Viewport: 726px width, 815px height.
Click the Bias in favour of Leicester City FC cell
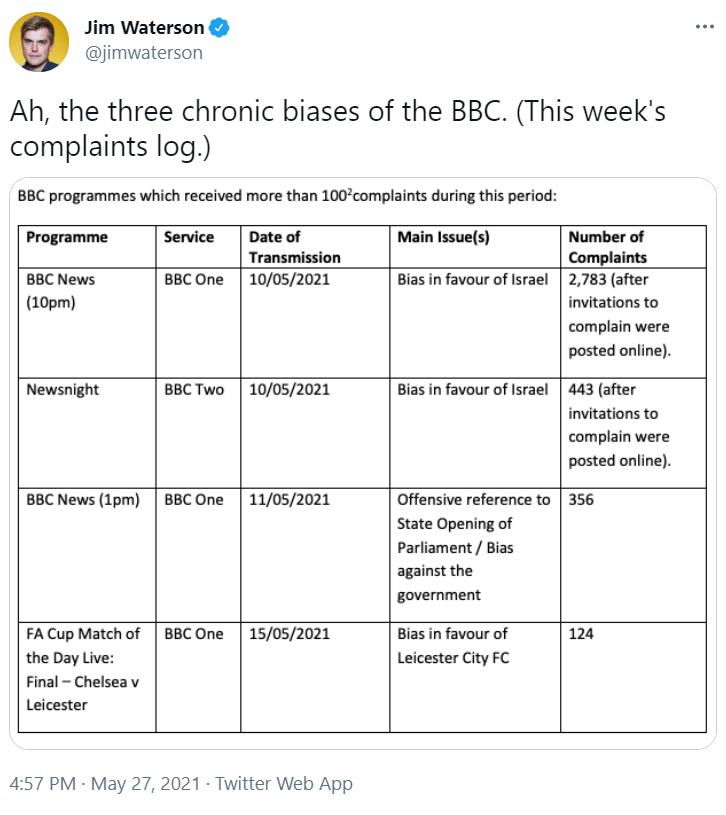[x=475, y=677]
